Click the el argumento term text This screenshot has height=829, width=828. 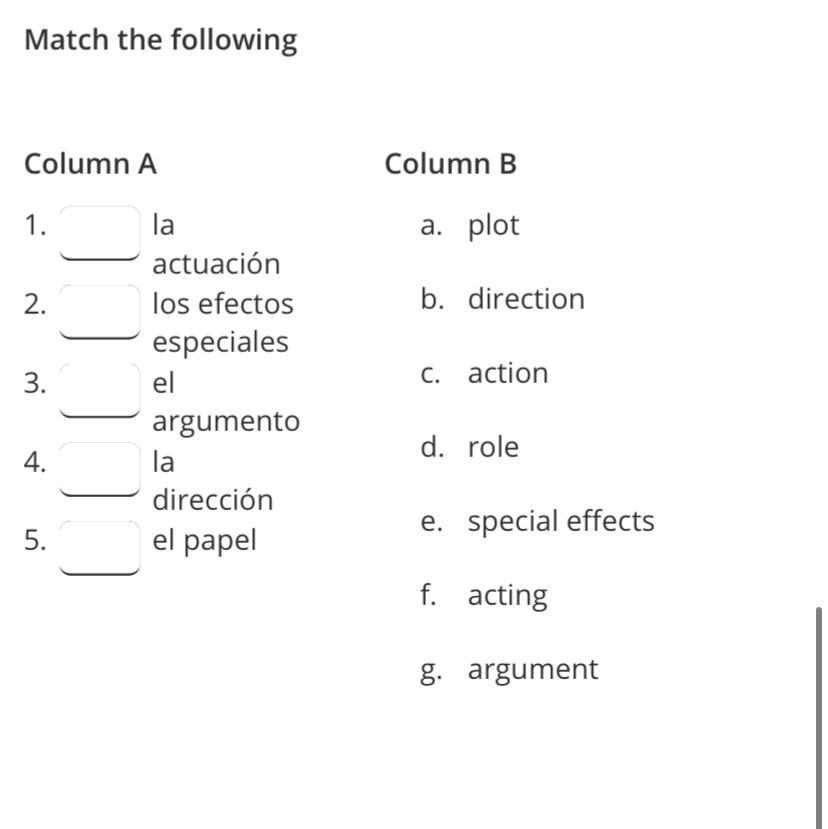(226, 402)
